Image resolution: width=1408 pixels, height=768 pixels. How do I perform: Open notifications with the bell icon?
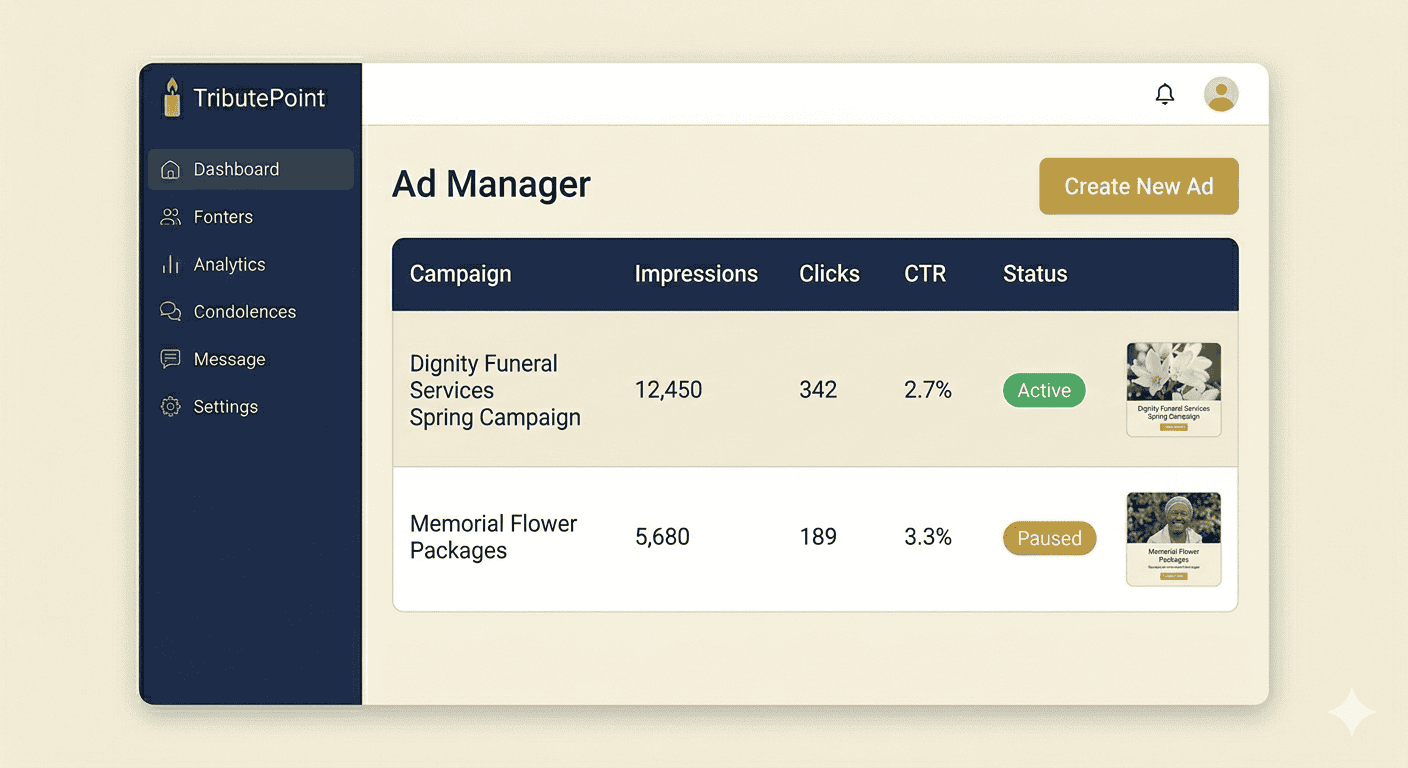pos(1164,93)
